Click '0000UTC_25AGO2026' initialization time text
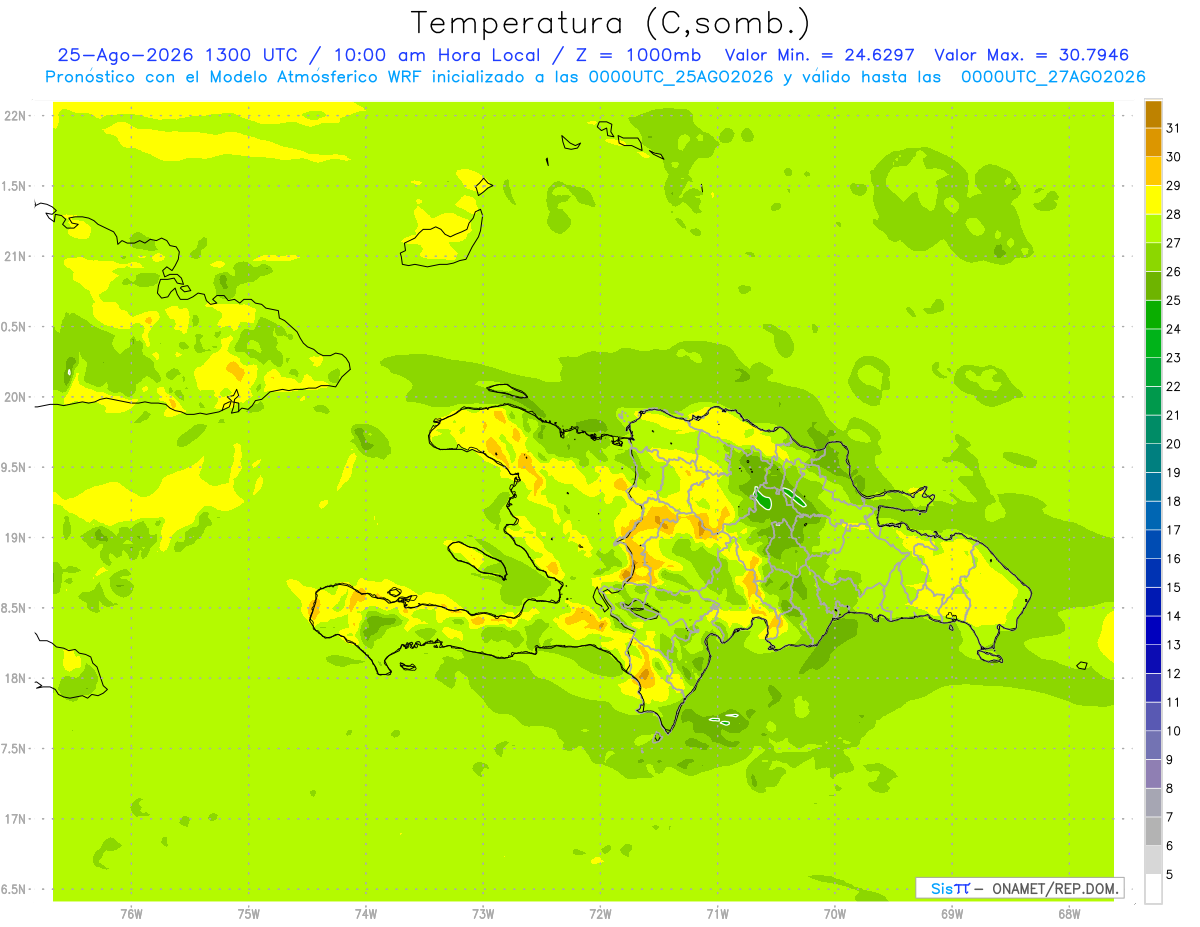Screen dimensions: 1200x927 [x=682, y=77]
